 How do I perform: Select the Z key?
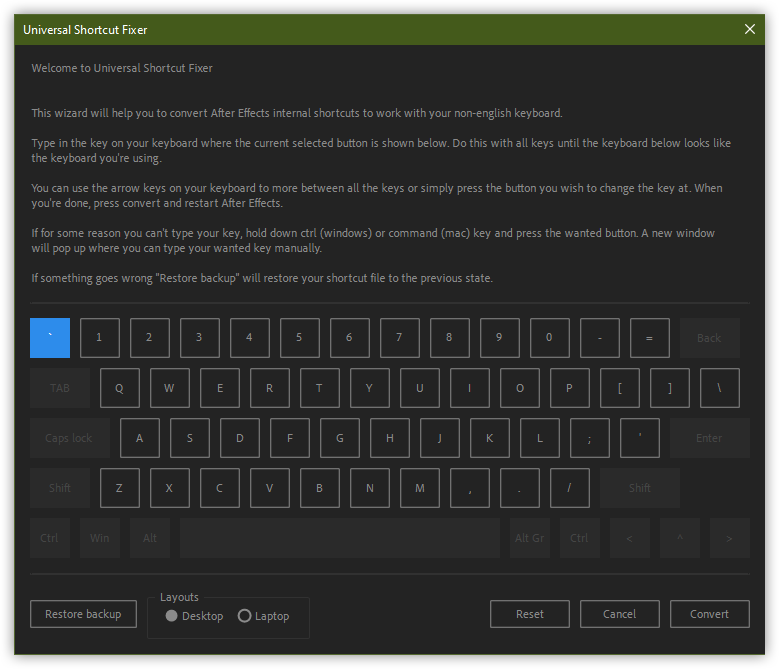120,488
